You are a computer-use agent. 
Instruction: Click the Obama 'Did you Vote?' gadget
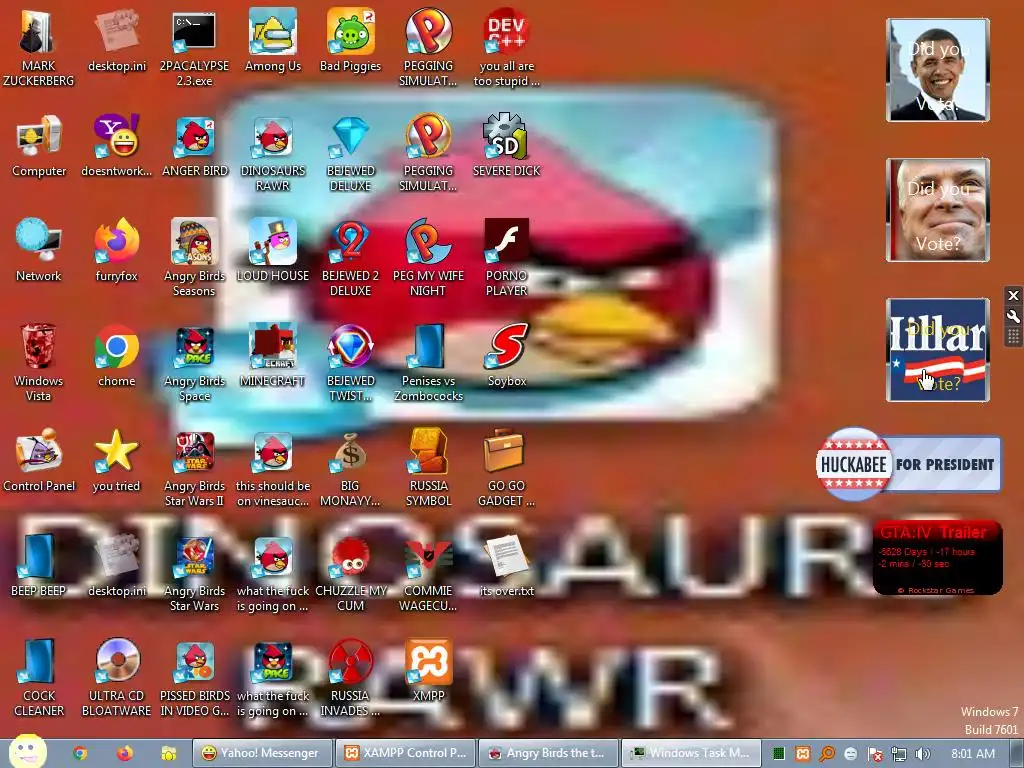938,70
